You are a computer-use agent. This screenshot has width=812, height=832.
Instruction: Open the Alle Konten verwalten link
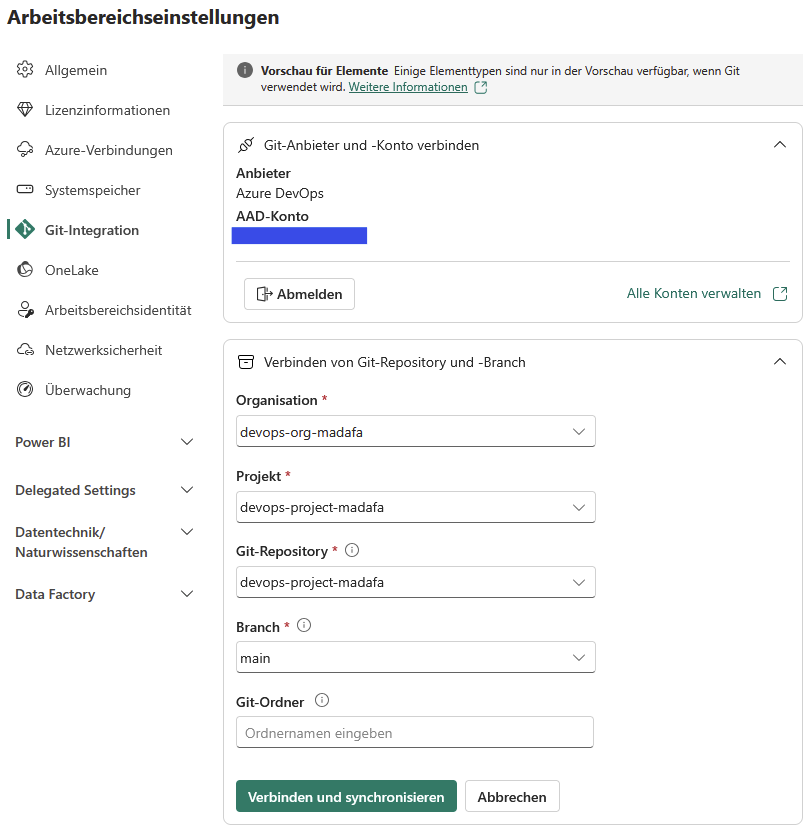pyautogui.click(x=694, y=293)
